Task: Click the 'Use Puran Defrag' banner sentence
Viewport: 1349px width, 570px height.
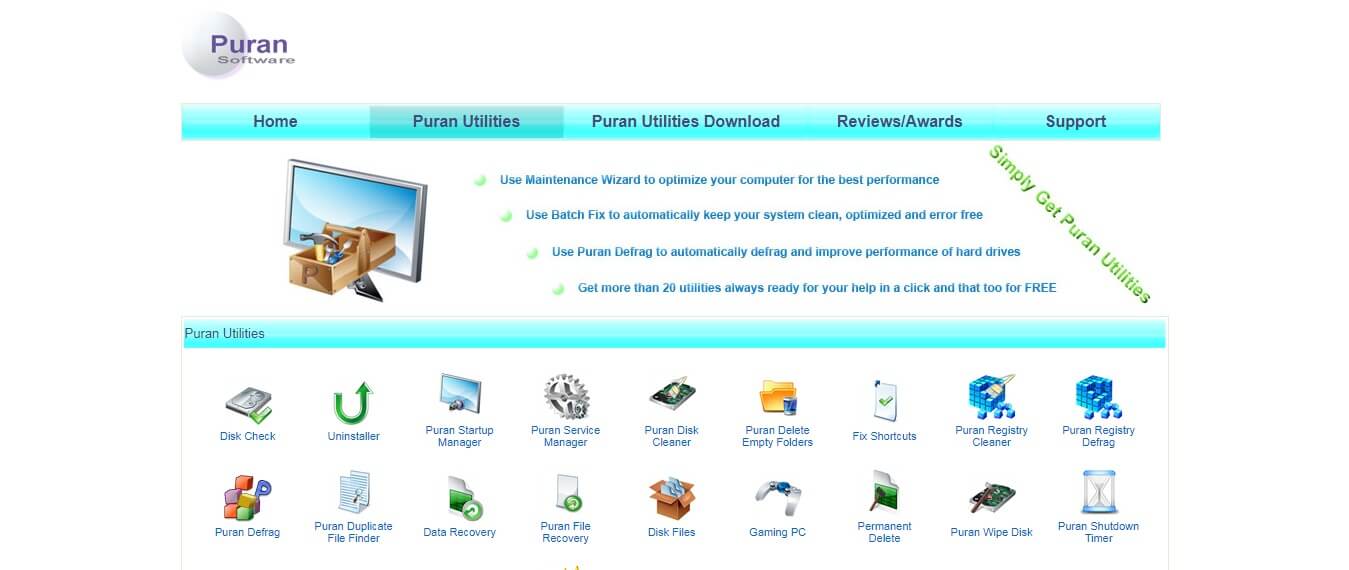Action: pyautogui.click(x=786, y=252)
